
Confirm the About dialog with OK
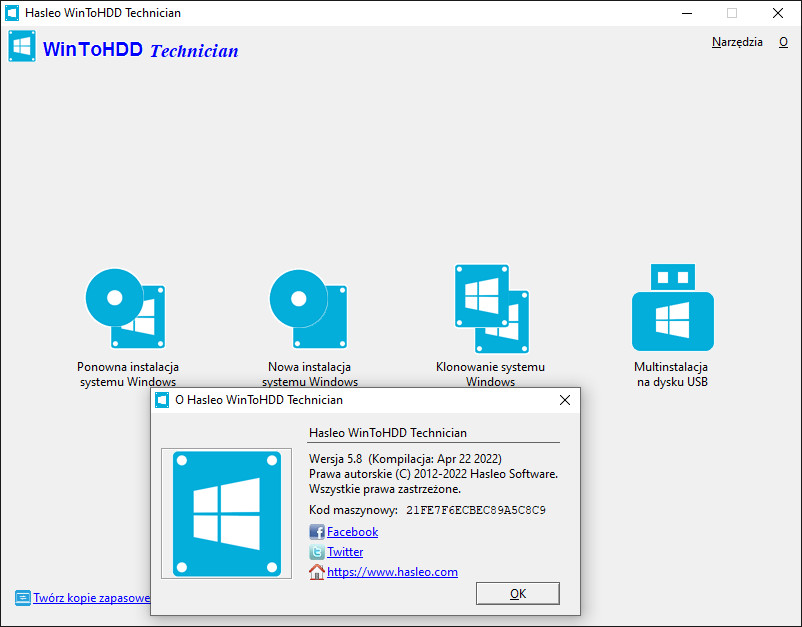(x=518, y=593)
